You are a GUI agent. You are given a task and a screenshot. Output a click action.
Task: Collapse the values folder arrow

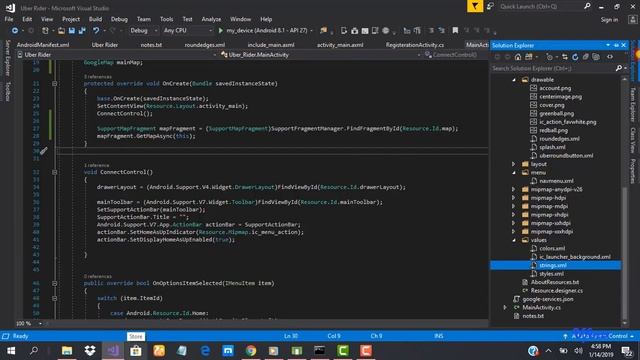(x=514, y=240)
